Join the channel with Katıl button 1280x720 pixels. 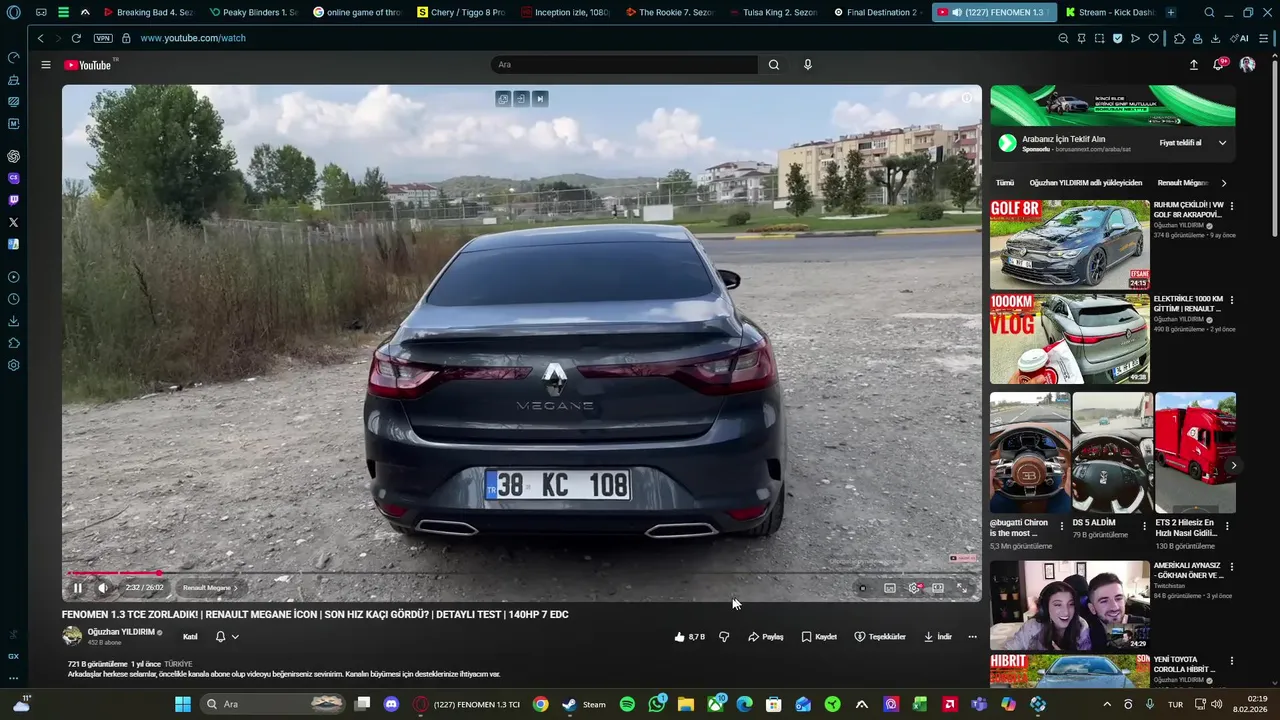[190, 637]
